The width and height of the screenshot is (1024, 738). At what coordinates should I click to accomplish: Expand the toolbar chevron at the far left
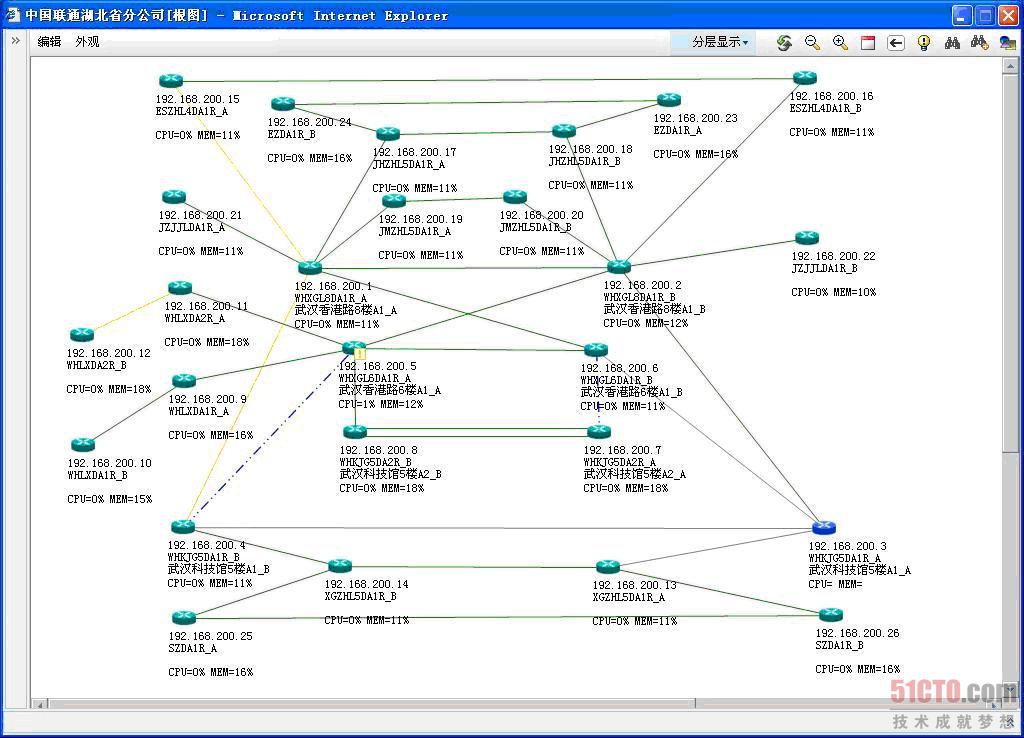[15, 40]
